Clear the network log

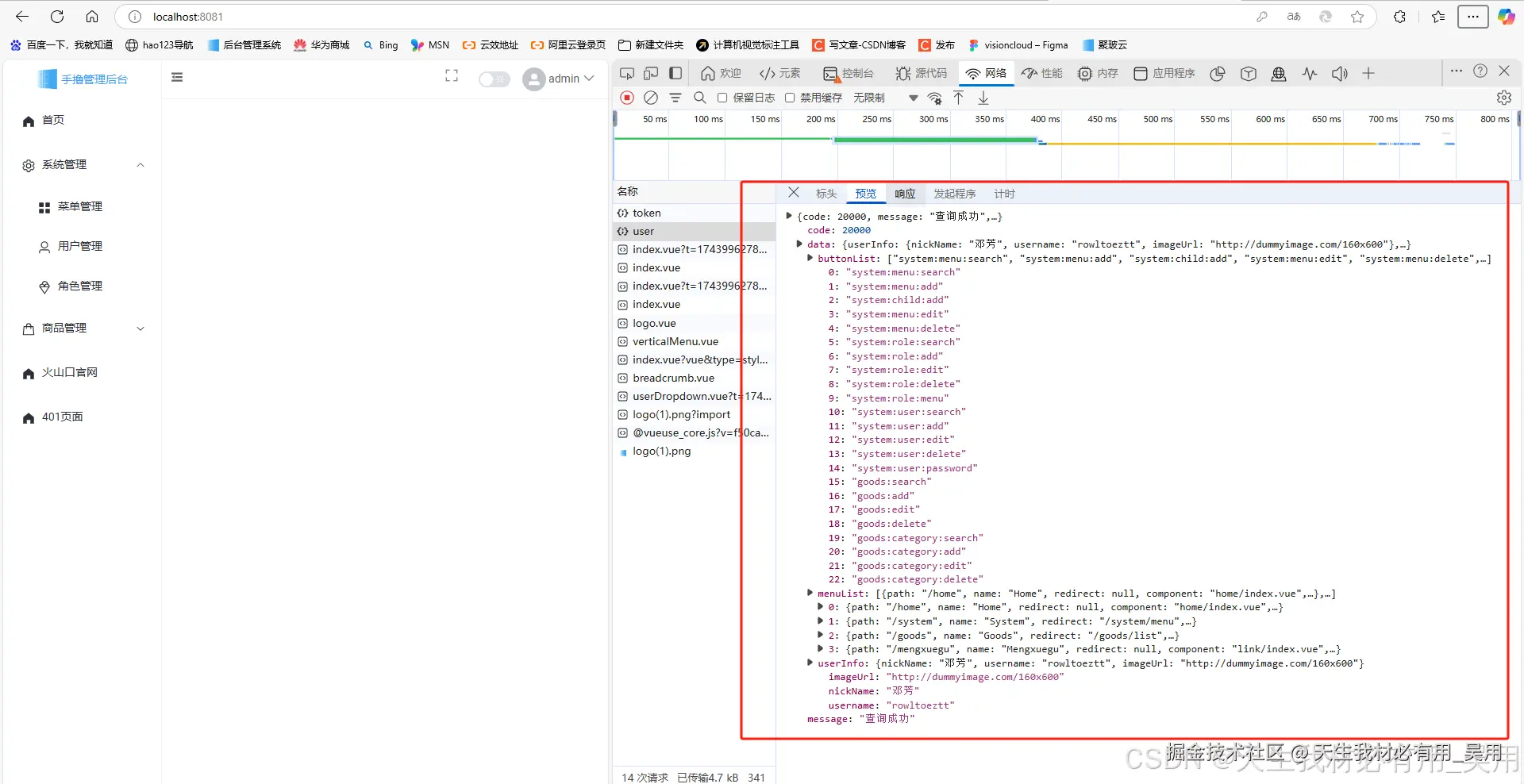[x=651, y=98]
